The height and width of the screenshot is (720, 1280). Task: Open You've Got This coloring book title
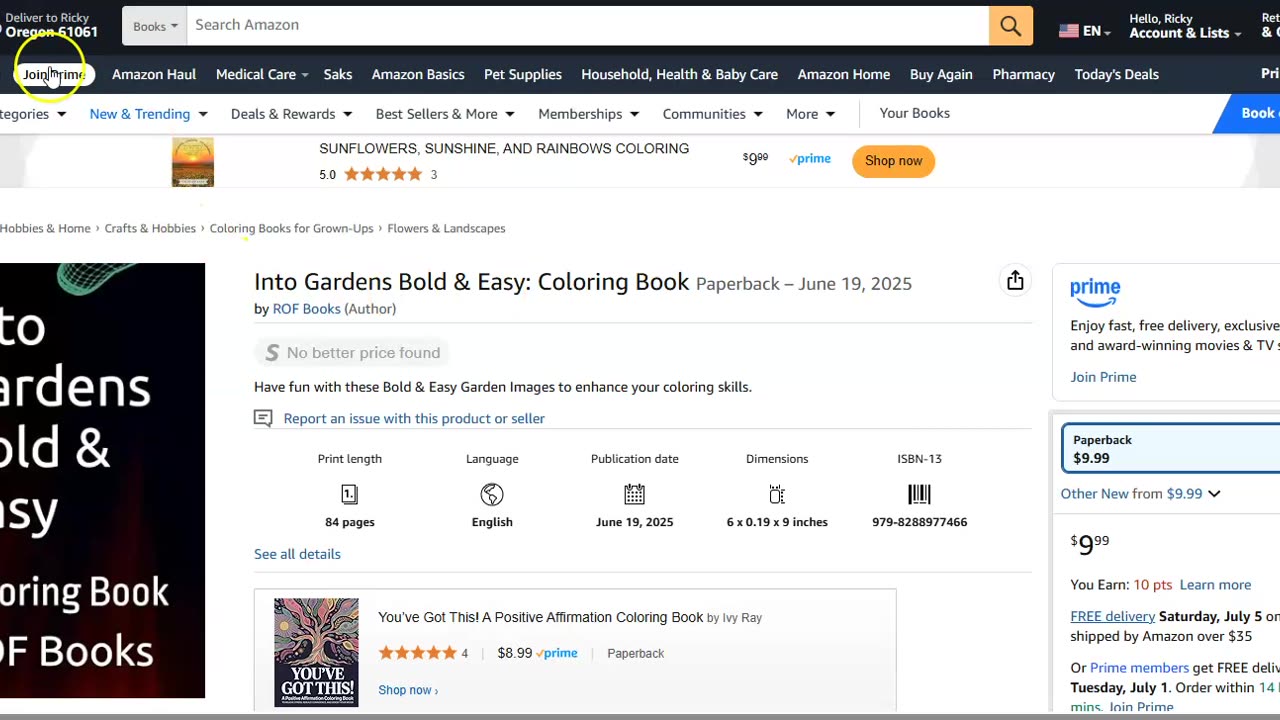click(540, 617)
